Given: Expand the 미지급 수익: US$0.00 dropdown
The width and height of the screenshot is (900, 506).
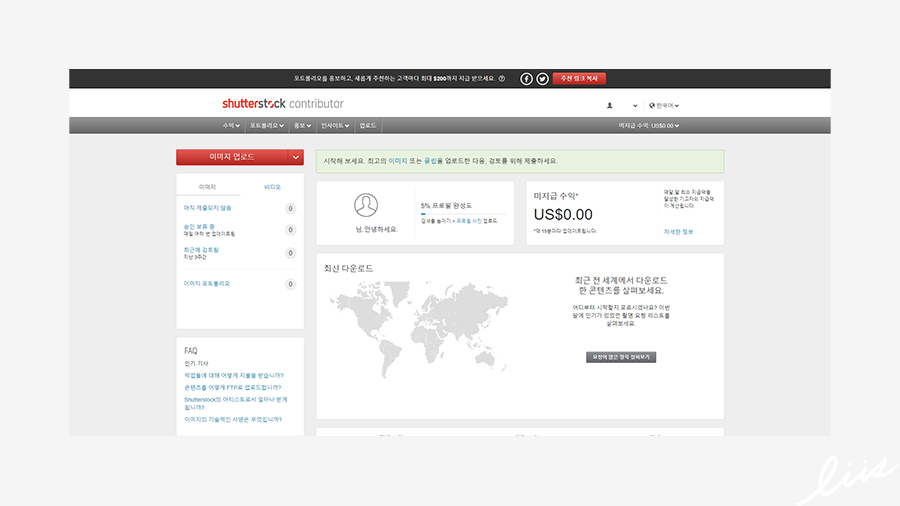Looking at the screenshot, I should pos(649,126).
